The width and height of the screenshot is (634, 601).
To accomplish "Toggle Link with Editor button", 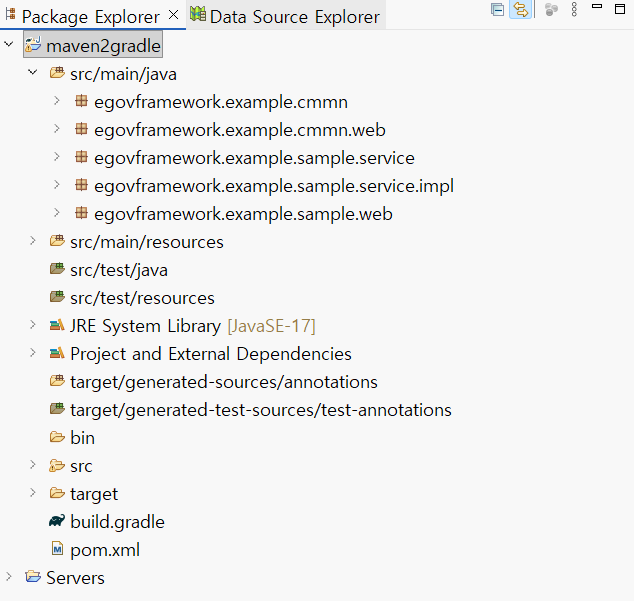I will pyautogui.click(x=520, y=11).
